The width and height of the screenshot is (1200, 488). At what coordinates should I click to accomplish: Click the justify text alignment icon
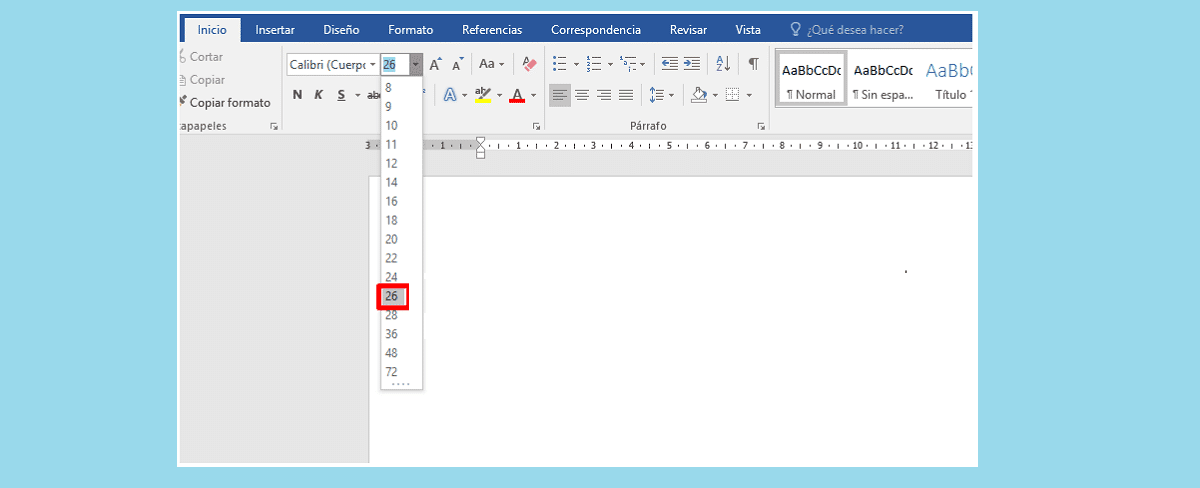(626, 95)
